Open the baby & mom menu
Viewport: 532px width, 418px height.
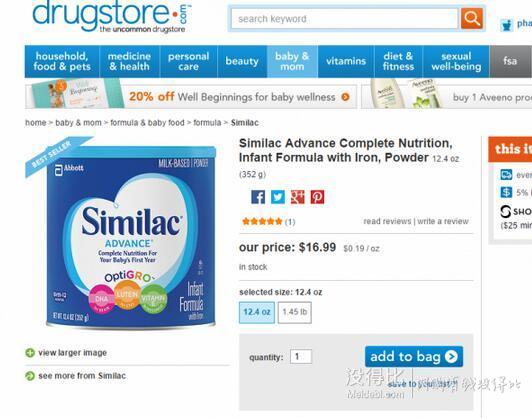coord(292,61)
